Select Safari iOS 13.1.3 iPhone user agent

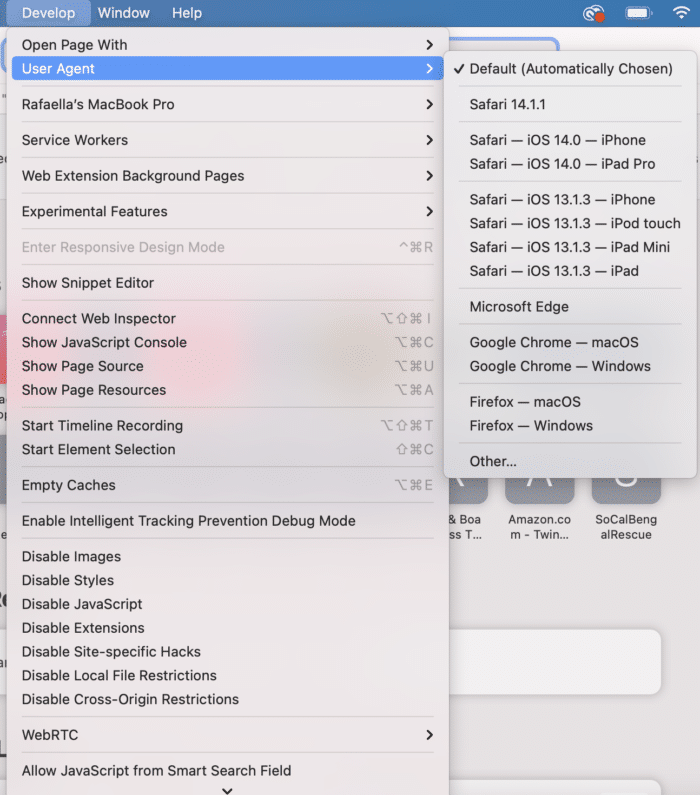(570, 199)
